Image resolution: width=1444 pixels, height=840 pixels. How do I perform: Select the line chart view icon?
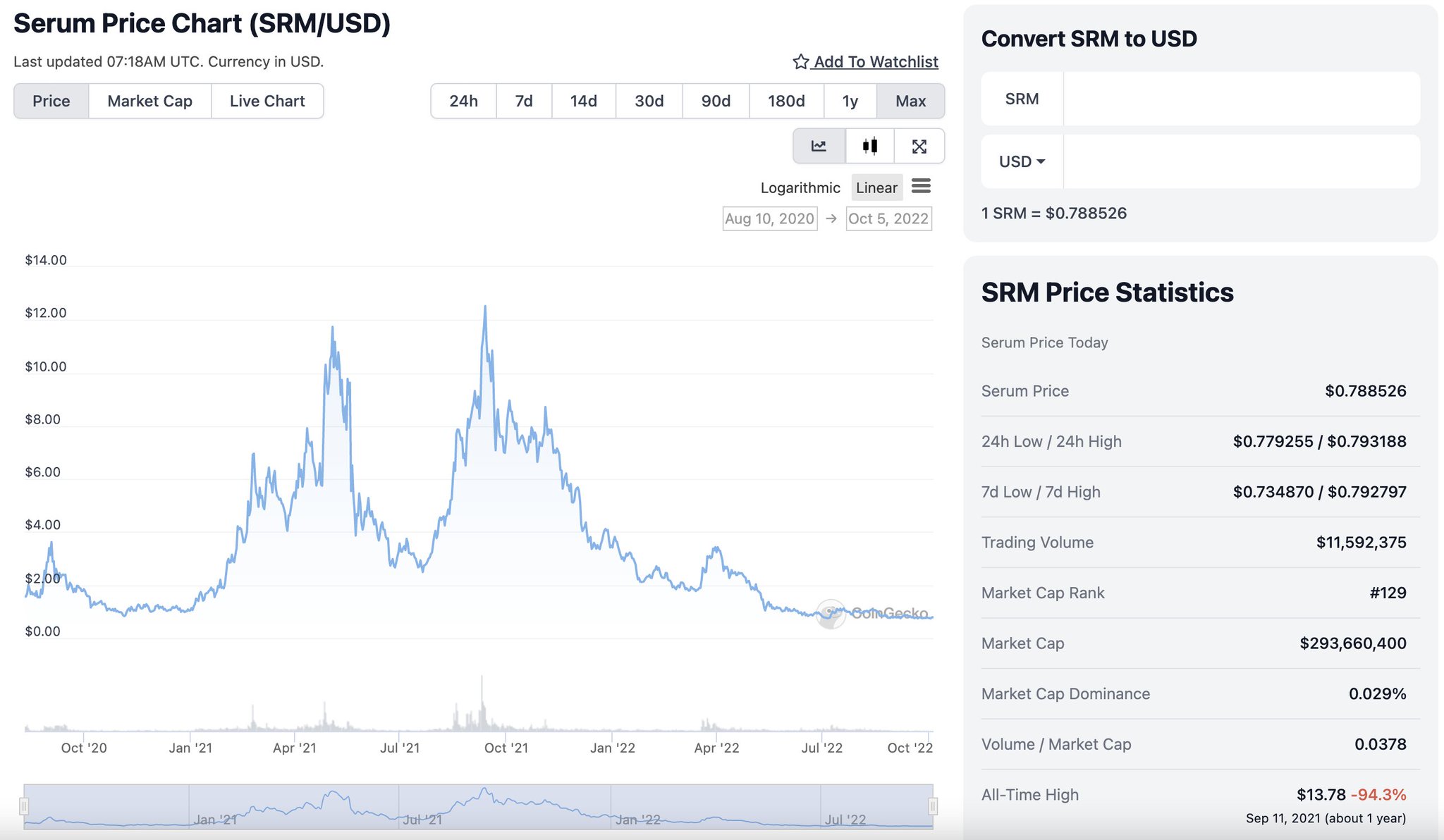(819, 146)
